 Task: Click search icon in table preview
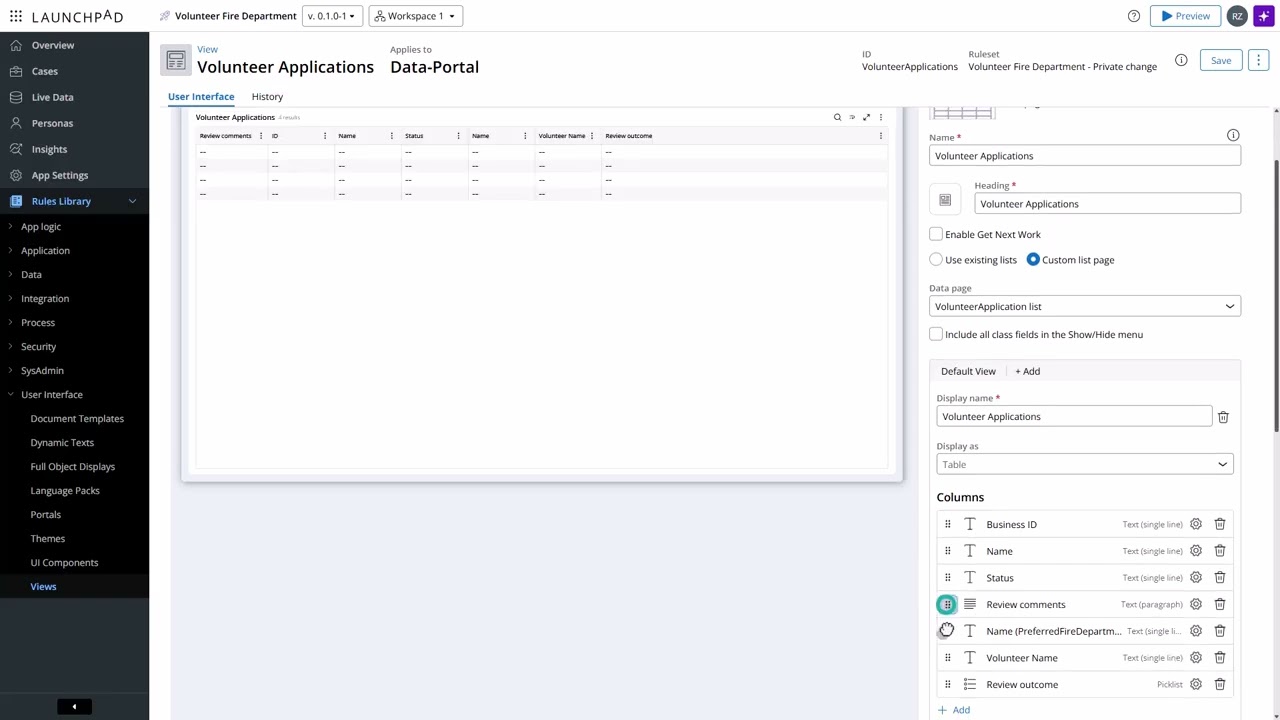click(x=837, y=117)
